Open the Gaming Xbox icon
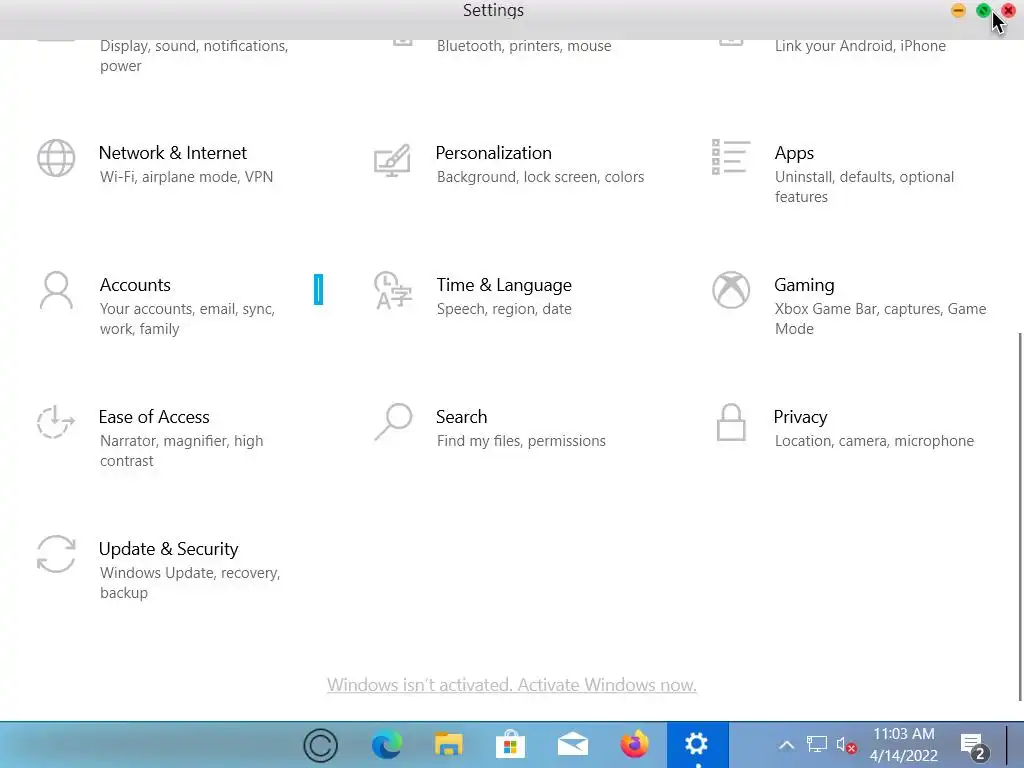The height and width of the screenshot is (768, 1024). click(731, 290)
